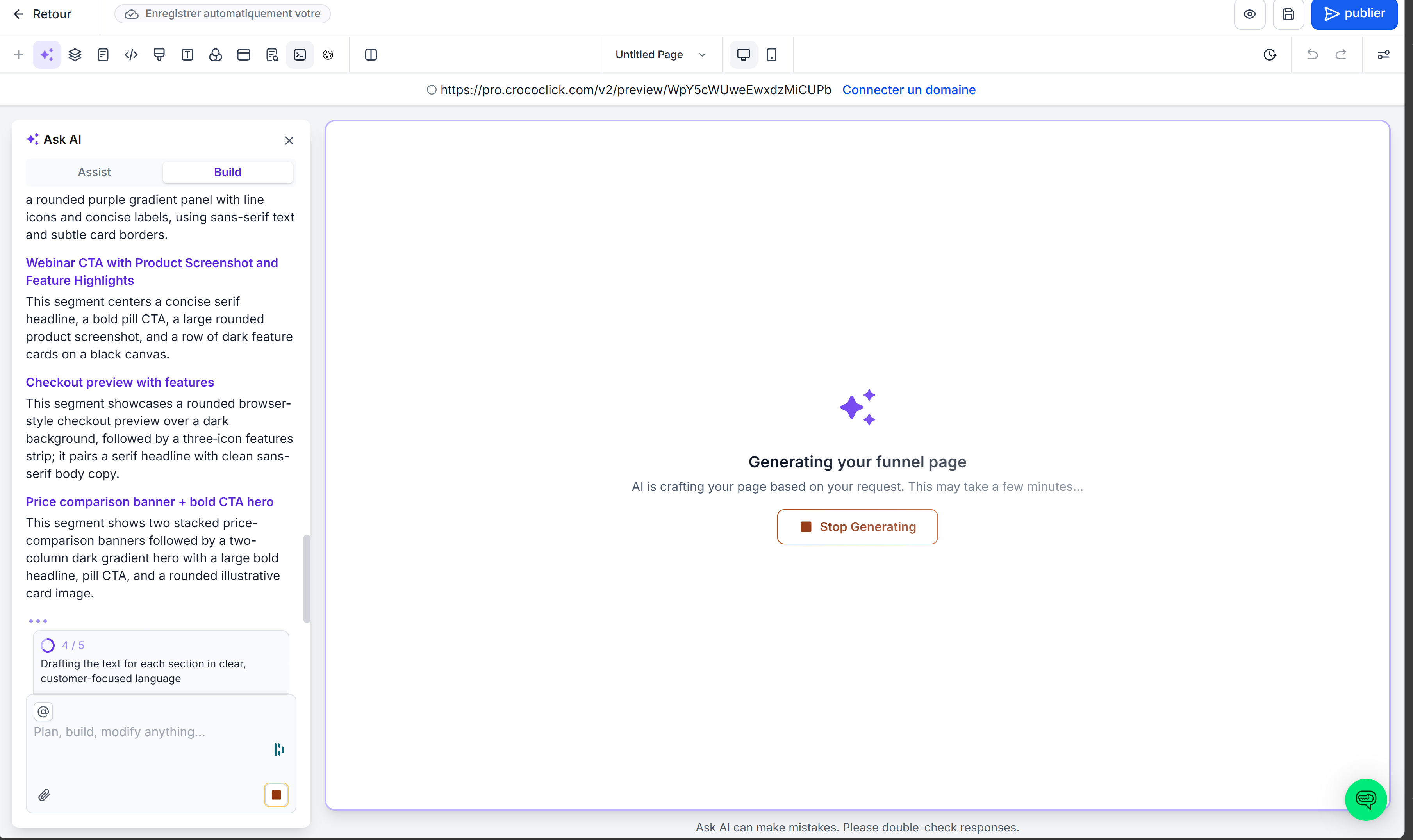Attach a file with paperclip icon
The image size is (1413, 840).
(x=44, y=795)
